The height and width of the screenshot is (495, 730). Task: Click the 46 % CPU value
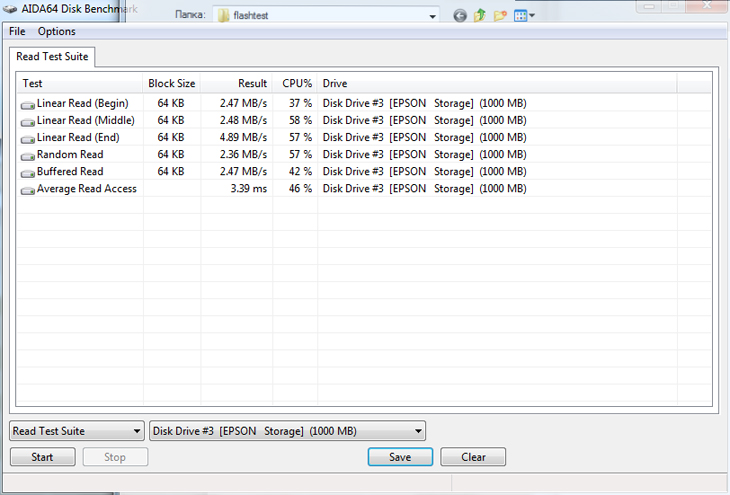click(300, 189)
